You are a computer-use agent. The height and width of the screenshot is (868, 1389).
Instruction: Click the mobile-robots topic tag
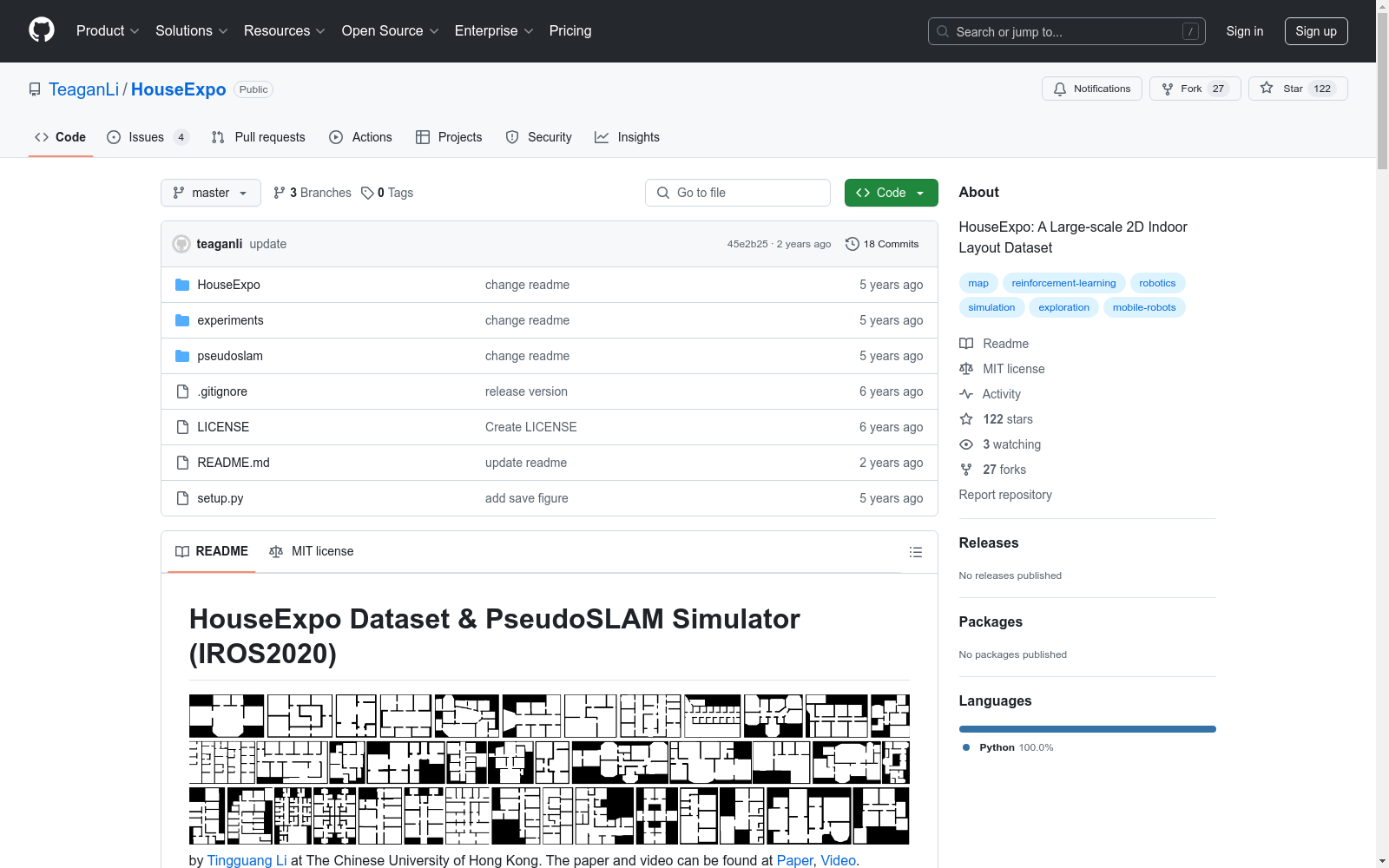tap(1144, 307)
